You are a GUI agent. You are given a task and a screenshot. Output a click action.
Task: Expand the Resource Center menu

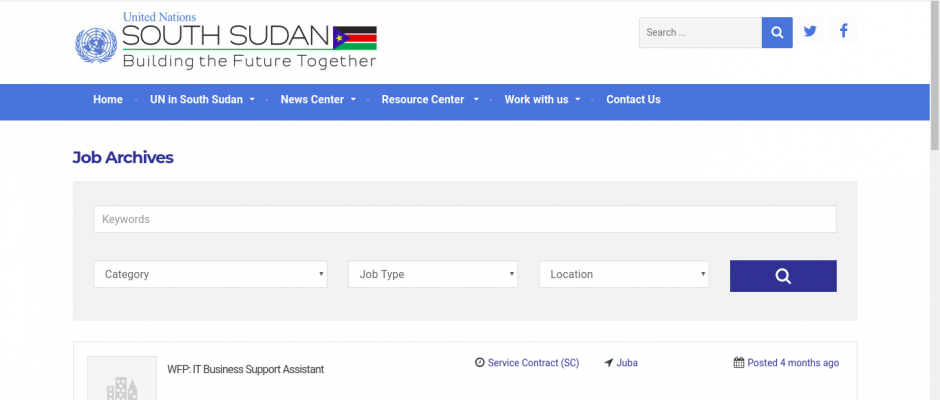(430, 100)
